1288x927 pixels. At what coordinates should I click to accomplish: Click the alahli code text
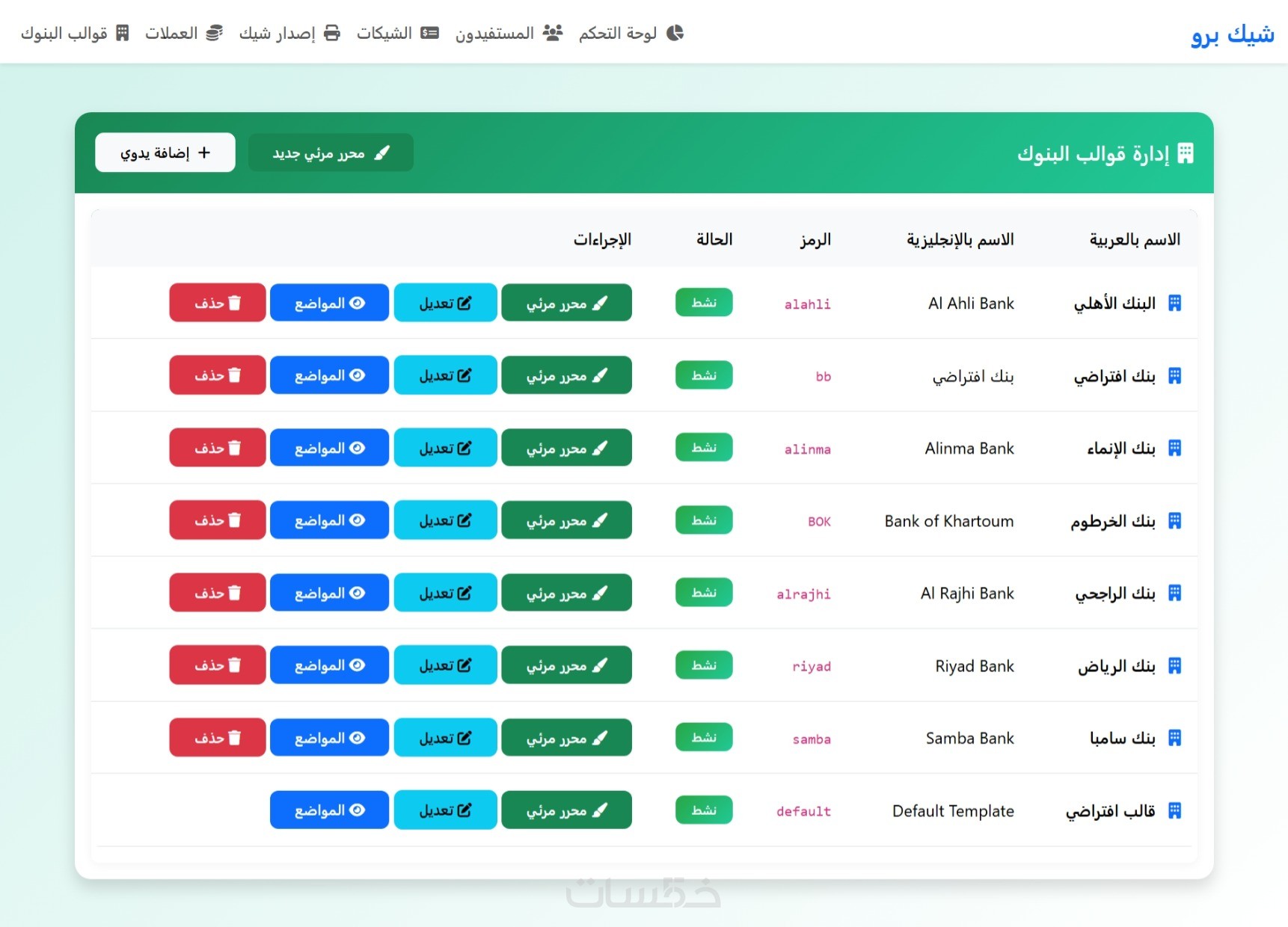(x=807, y=304)
